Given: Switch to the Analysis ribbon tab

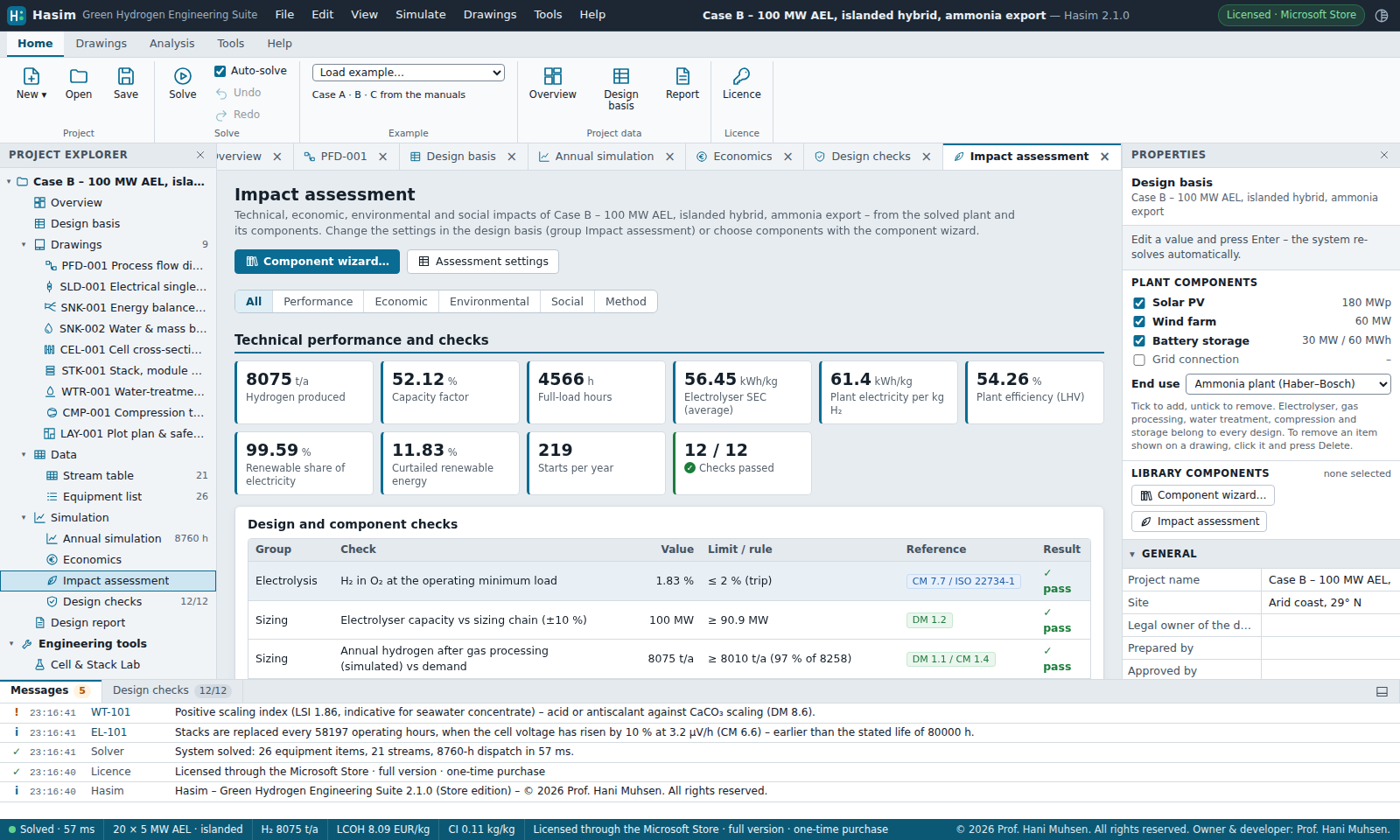Looking at the screenshot, I should point(172,44).
